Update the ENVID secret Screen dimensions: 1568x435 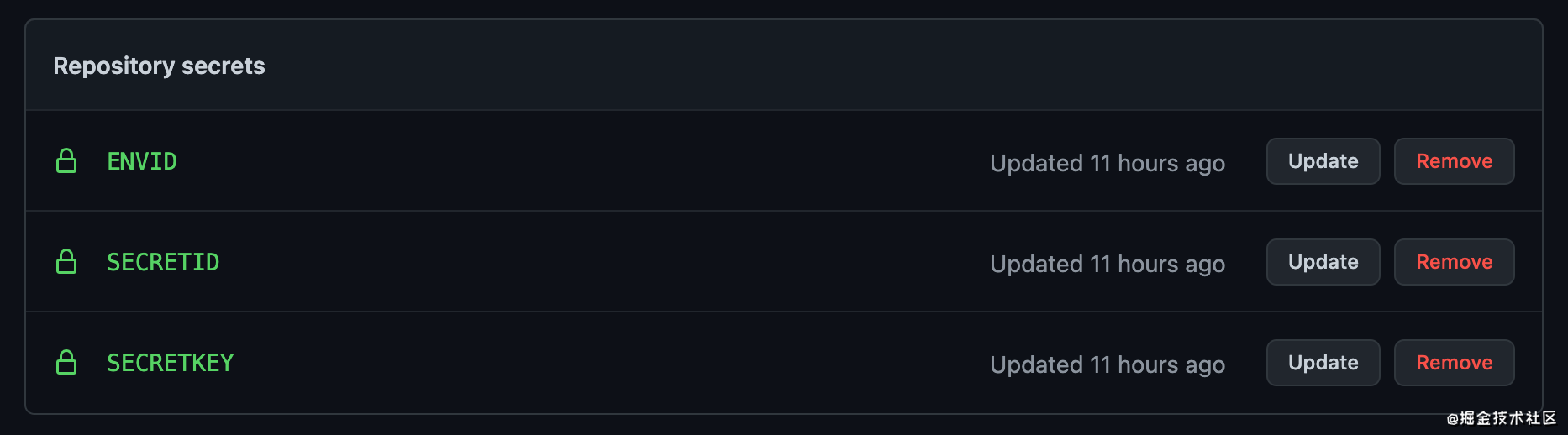[1323, 161]
